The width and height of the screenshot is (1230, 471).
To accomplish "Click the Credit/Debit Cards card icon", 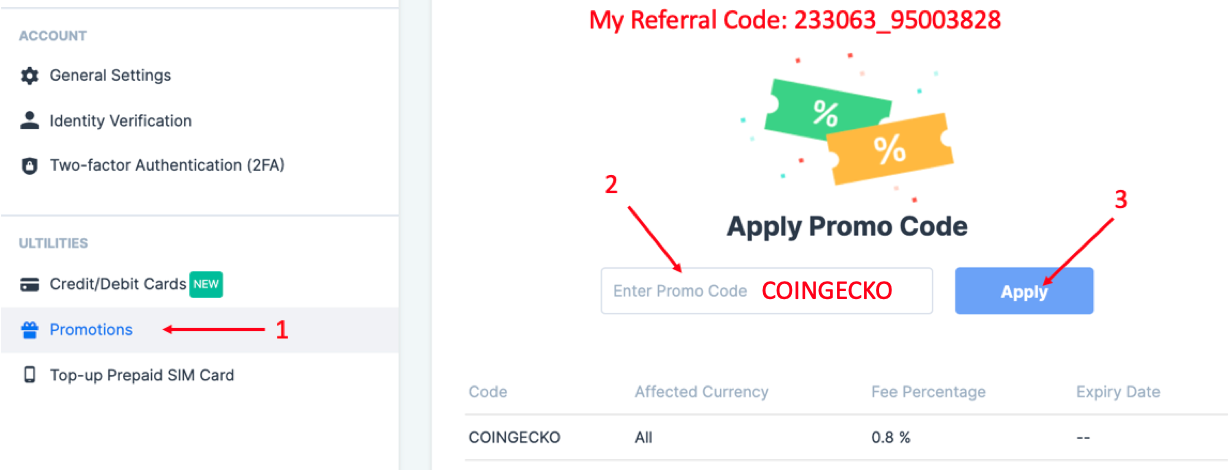I will pyautogui.click(x=30, y=285).
